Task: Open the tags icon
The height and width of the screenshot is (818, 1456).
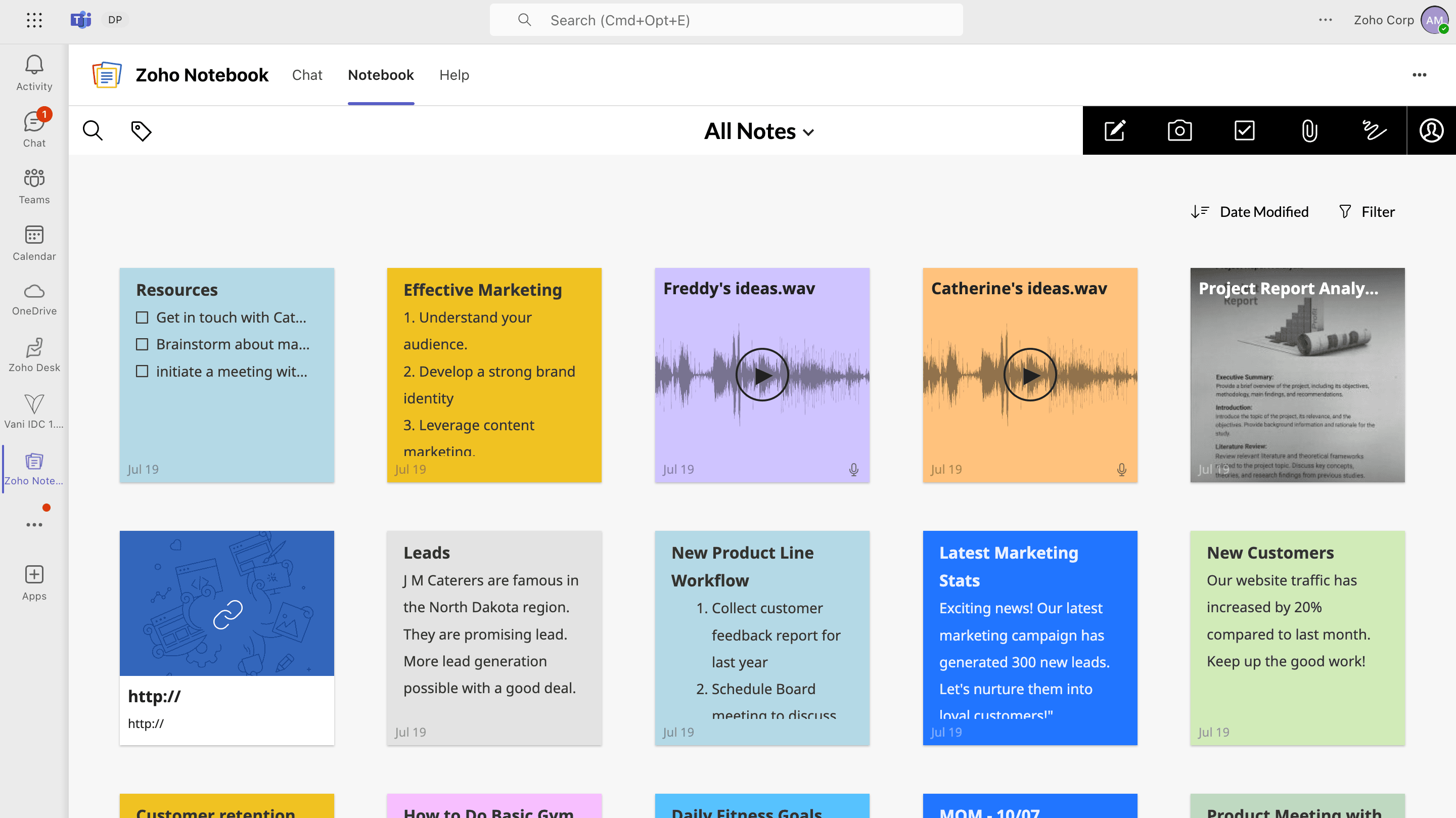Action: coord(141,130)
